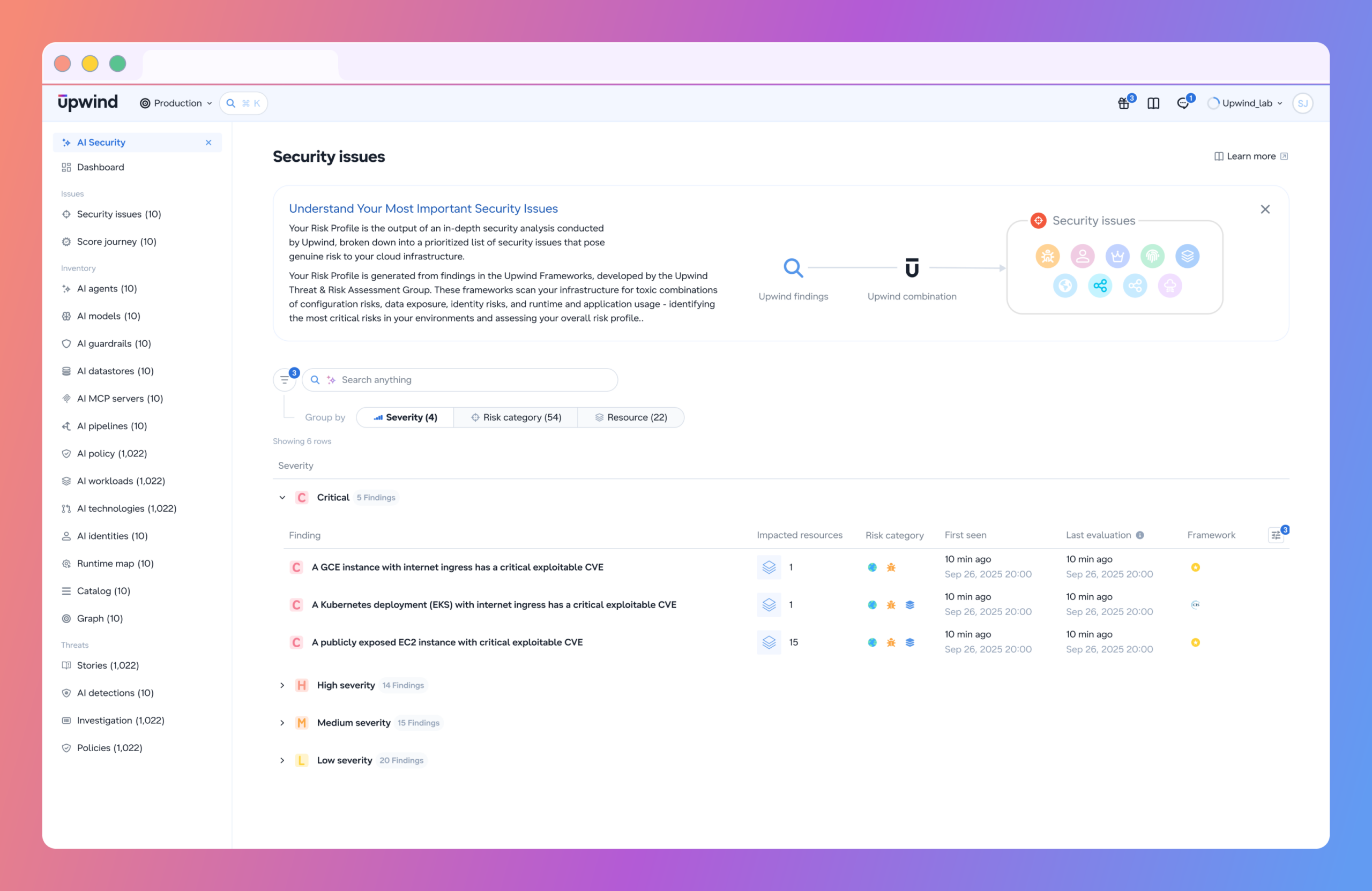Image resolution: width=1372 pixels, height=891 pixels.
Task: Click the crown icon in diagram
Action: click(1117, 256)
